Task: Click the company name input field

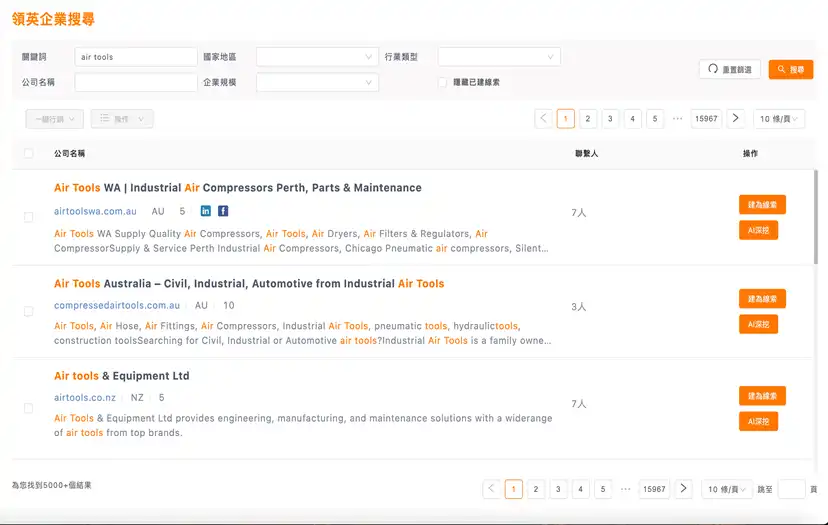Action: (x=136, y=82)
